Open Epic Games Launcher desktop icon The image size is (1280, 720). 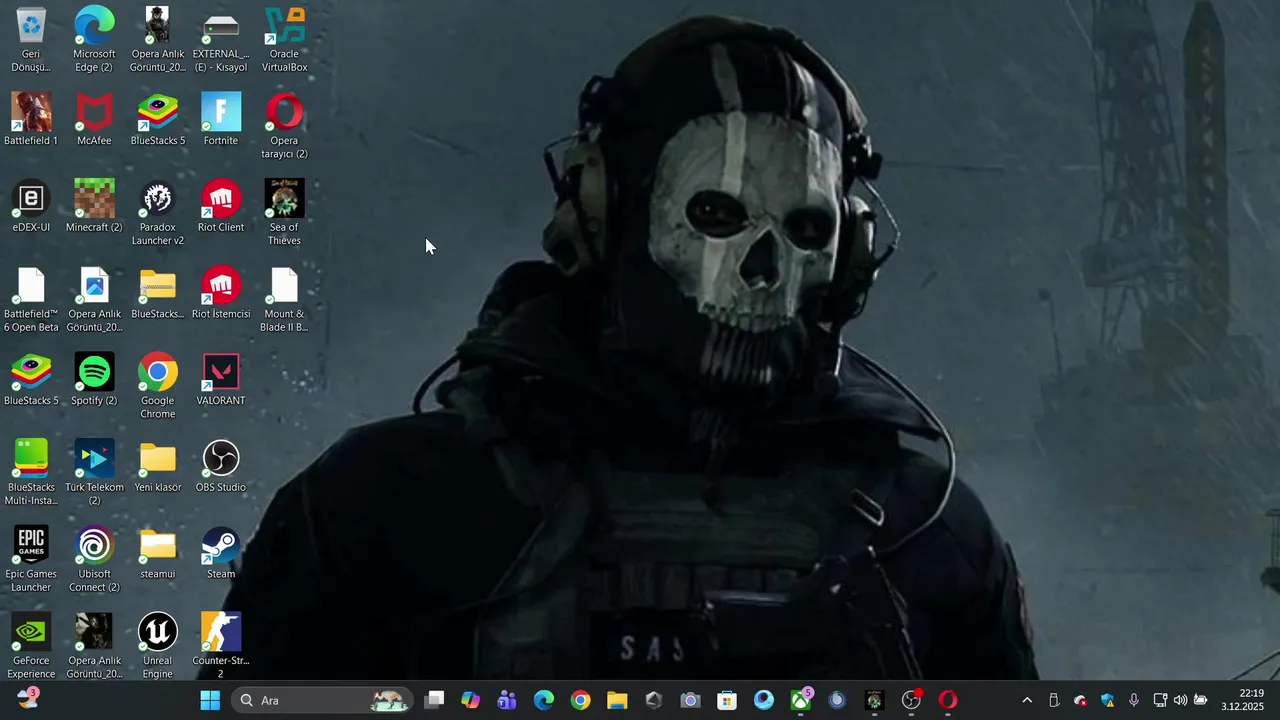pos(31,560)
